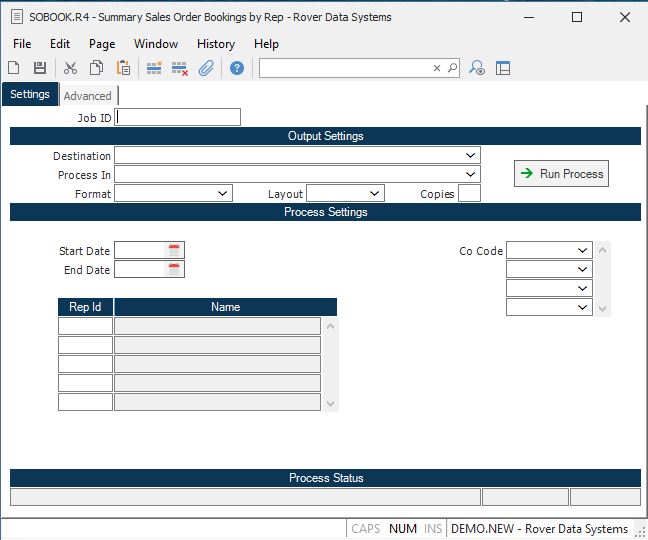Image resolution: width=648 pixels, height=540 pixels.
Task: Click the first Rep Id cell
Action: coord(85,326)
